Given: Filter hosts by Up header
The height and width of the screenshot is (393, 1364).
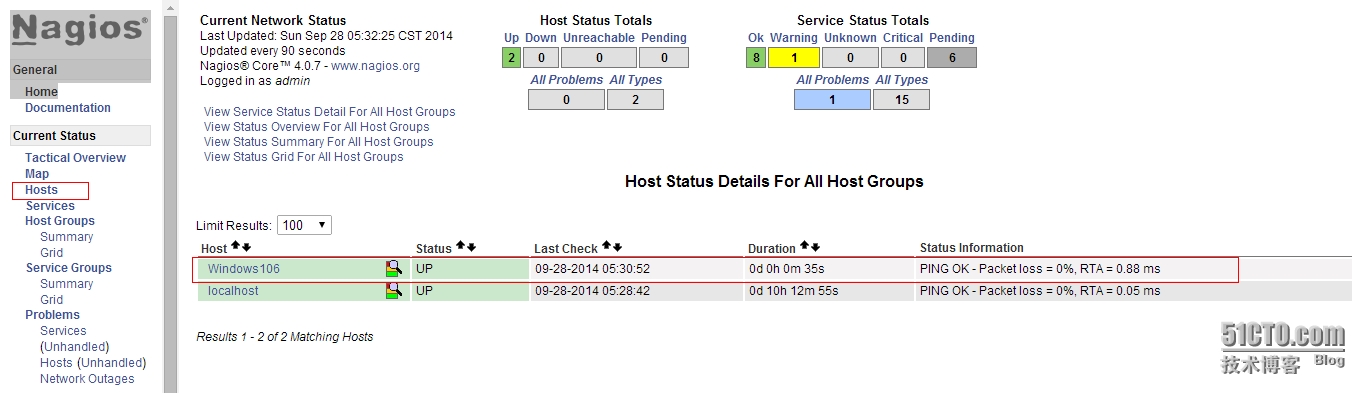Looking at the screenshot, I should 511,38.
